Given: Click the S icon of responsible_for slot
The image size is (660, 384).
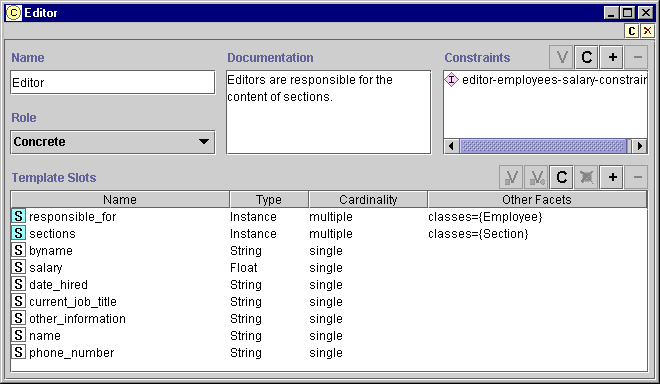Looking at the screenshot, I should coord(19,216).
